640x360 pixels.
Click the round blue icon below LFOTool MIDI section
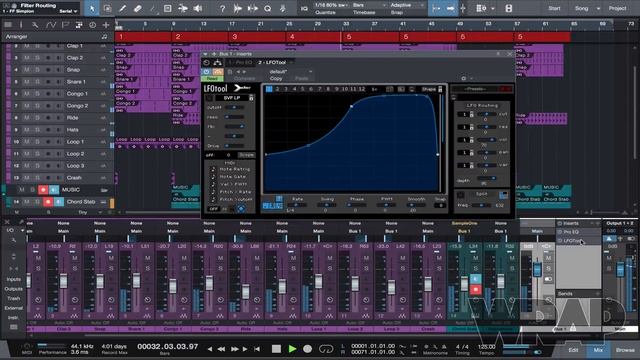(241, 209)
